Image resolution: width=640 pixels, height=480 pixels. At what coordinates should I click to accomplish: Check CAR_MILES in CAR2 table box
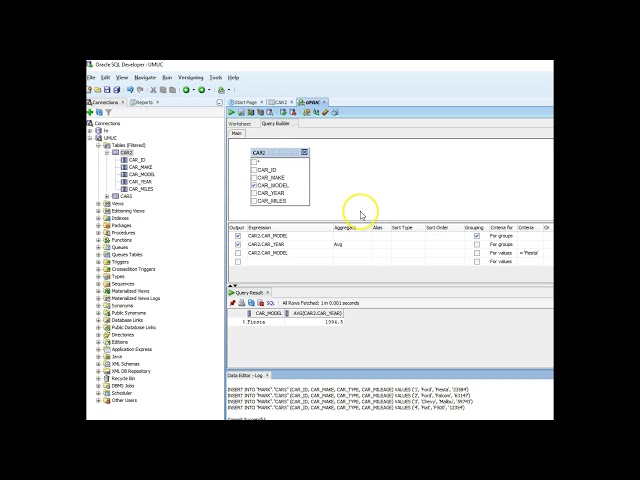[254, 201]
